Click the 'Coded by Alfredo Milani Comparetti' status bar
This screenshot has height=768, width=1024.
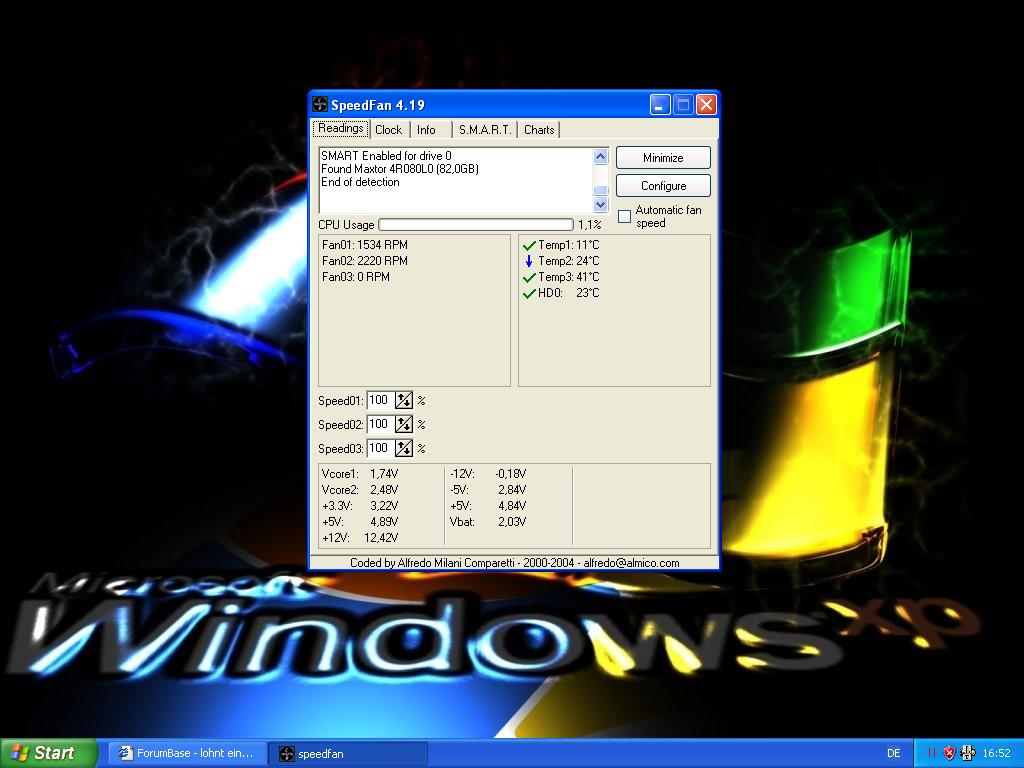point(515,563)
